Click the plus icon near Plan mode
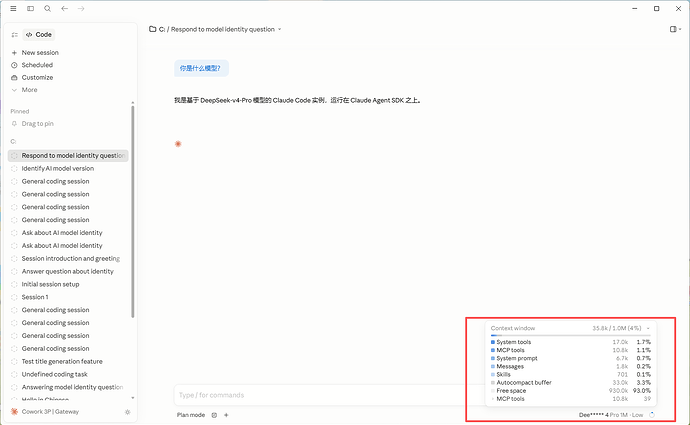Viewport: 690px width, 425px height. click(x=226, y=415)
